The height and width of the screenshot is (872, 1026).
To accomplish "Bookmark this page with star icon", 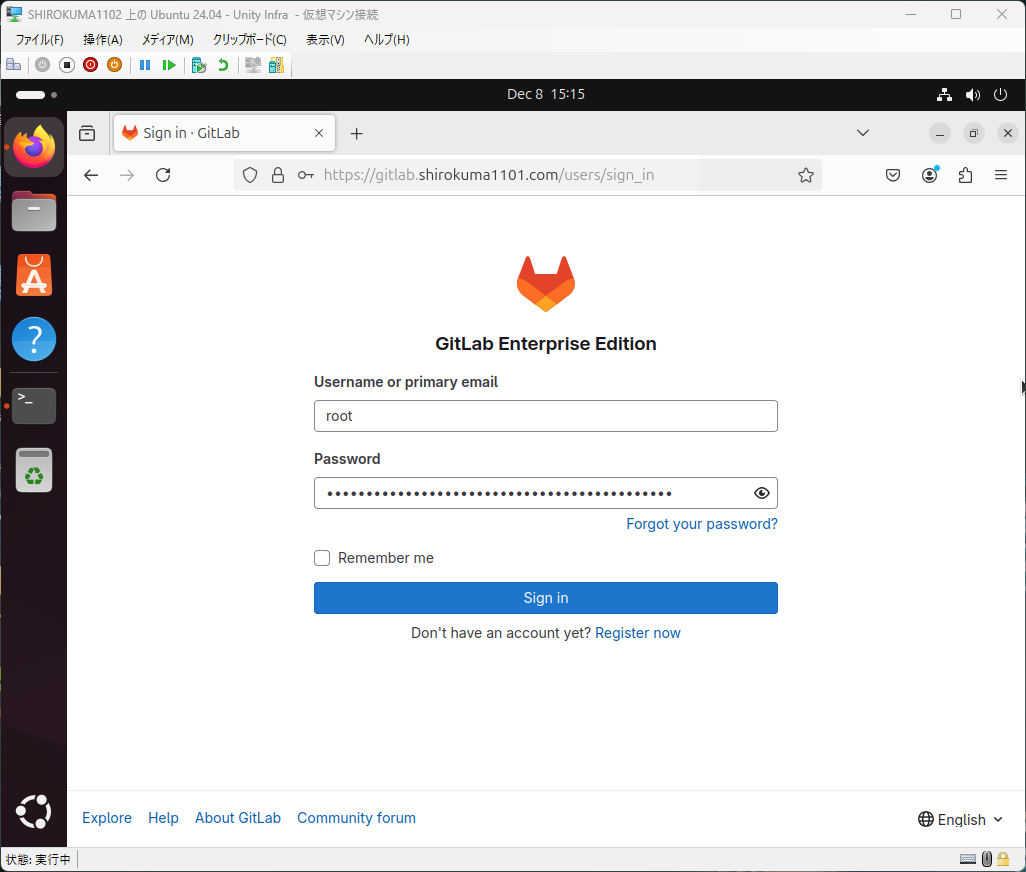I will point(805,175).
